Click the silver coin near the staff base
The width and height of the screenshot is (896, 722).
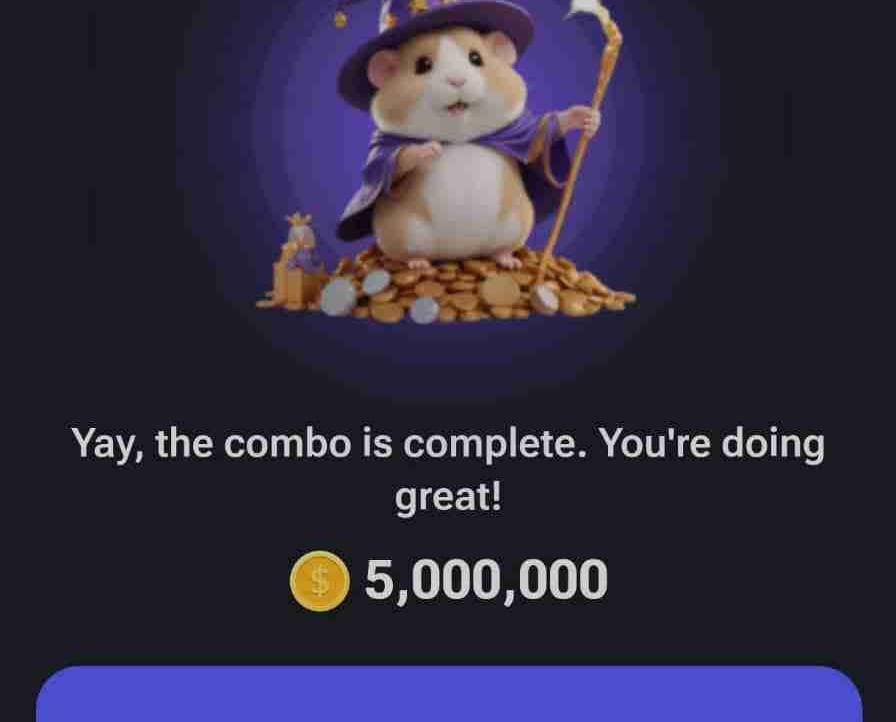[545, 299]
